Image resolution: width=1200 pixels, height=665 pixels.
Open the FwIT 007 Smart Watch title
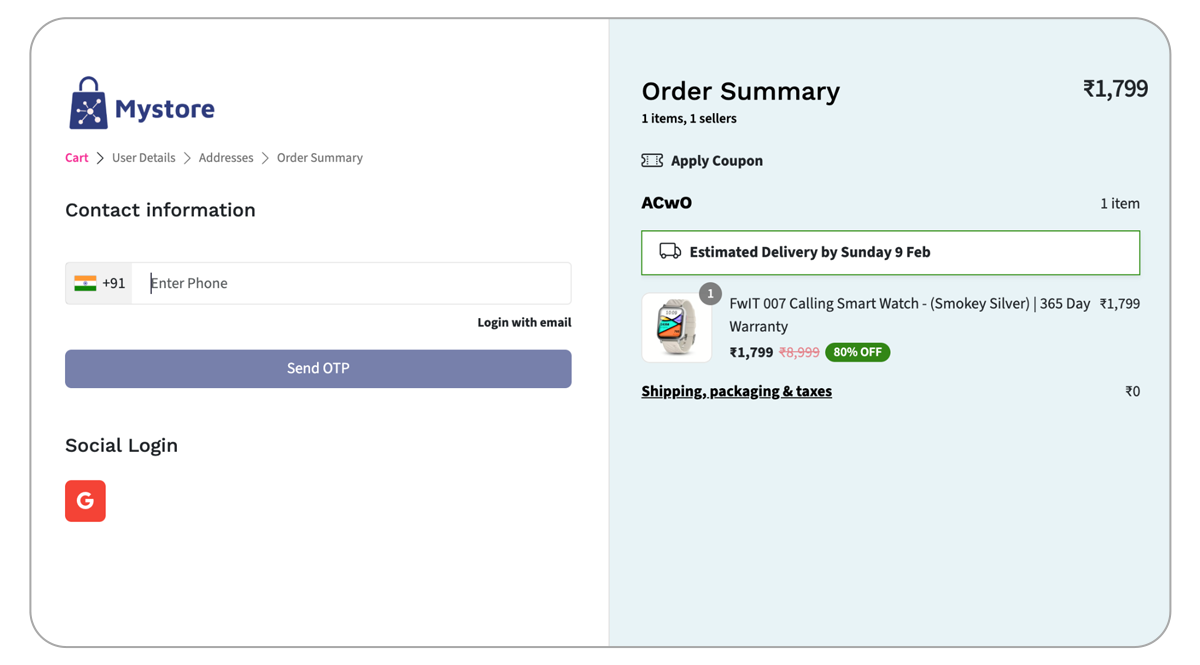[909, 304]
